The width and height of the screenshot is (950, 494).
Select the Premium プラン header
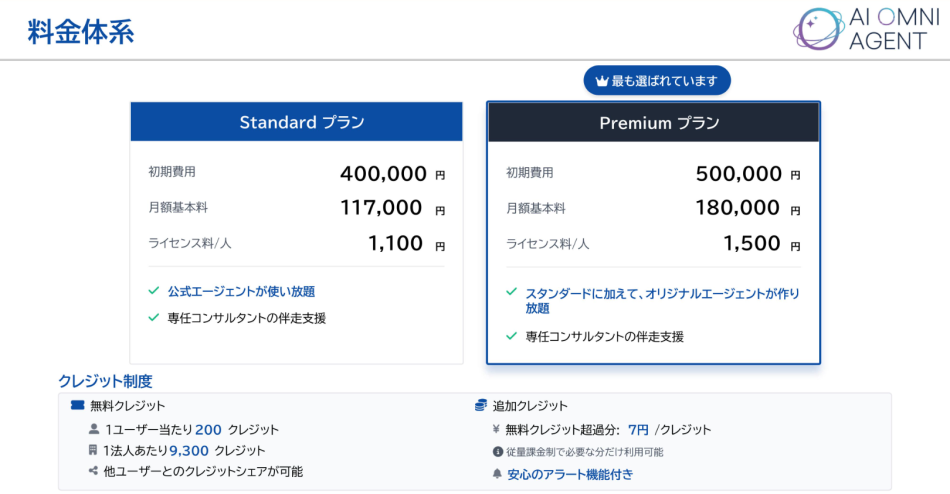654,122
